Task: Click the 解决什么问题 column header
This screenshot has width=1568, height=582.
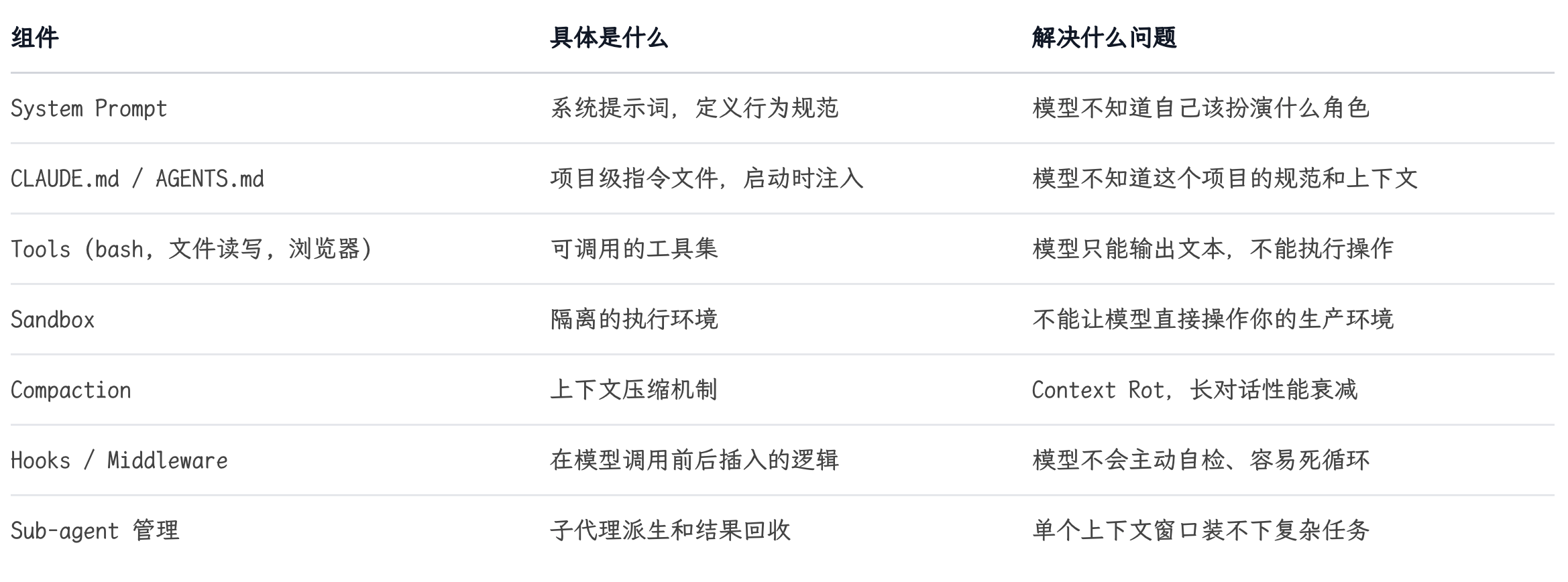Action: coord(1104,38)
